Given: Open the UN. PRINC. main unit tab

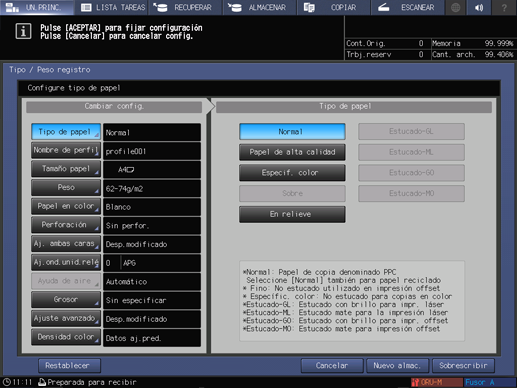Looking at the screenshot, I should tap(37, 7).
